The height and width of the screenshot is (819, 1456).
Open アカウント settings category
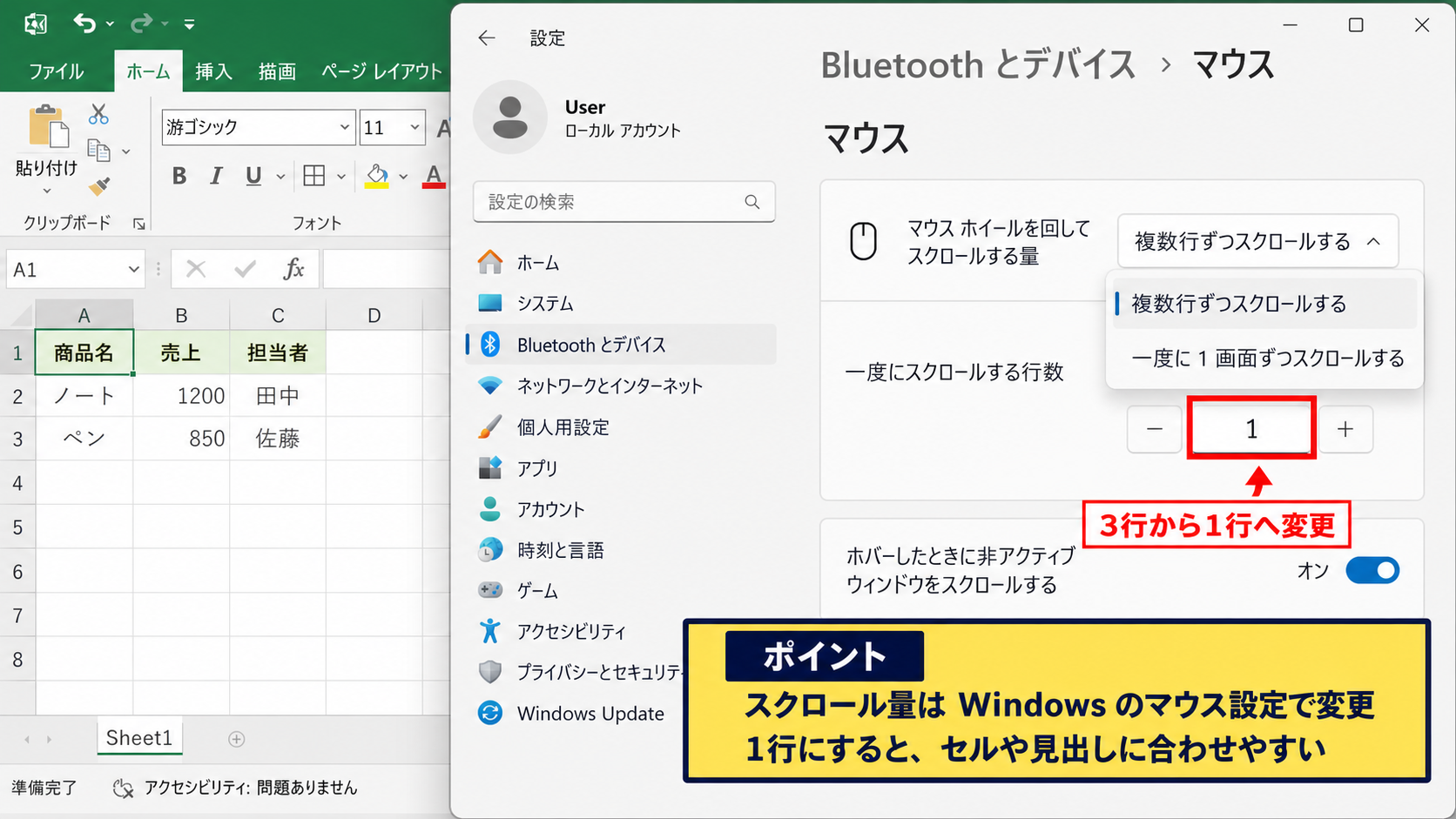[x=621, y=509]
